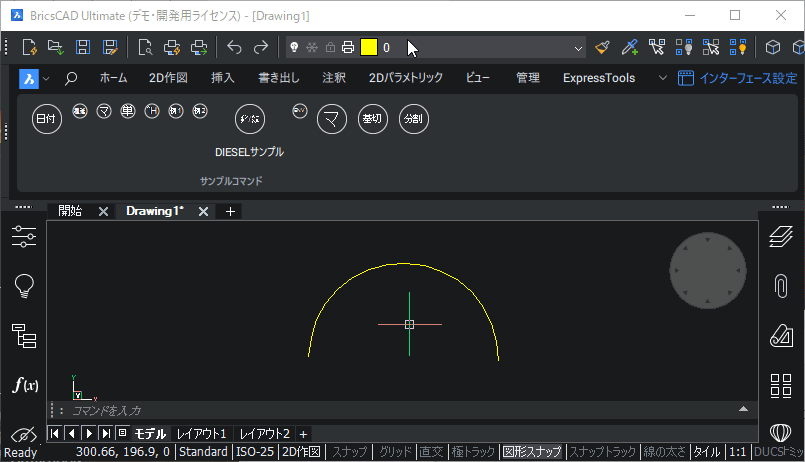This screenshot has height=462, width=805.
Task: Switch to the 挿入 ribbon tab
Action: pos(223,78)
